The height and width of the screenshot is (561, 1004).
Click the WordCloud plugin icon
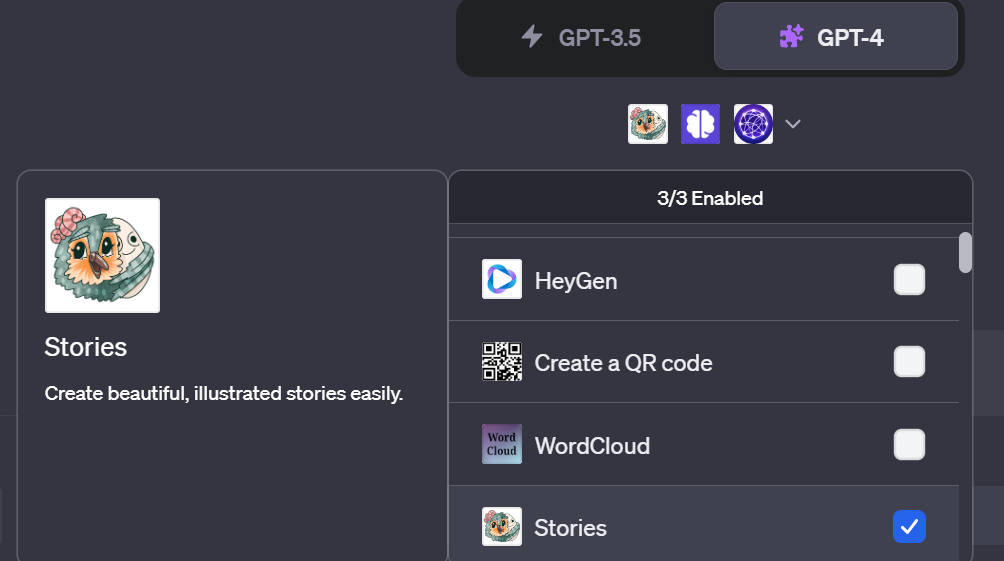click(x=502, y=444)
